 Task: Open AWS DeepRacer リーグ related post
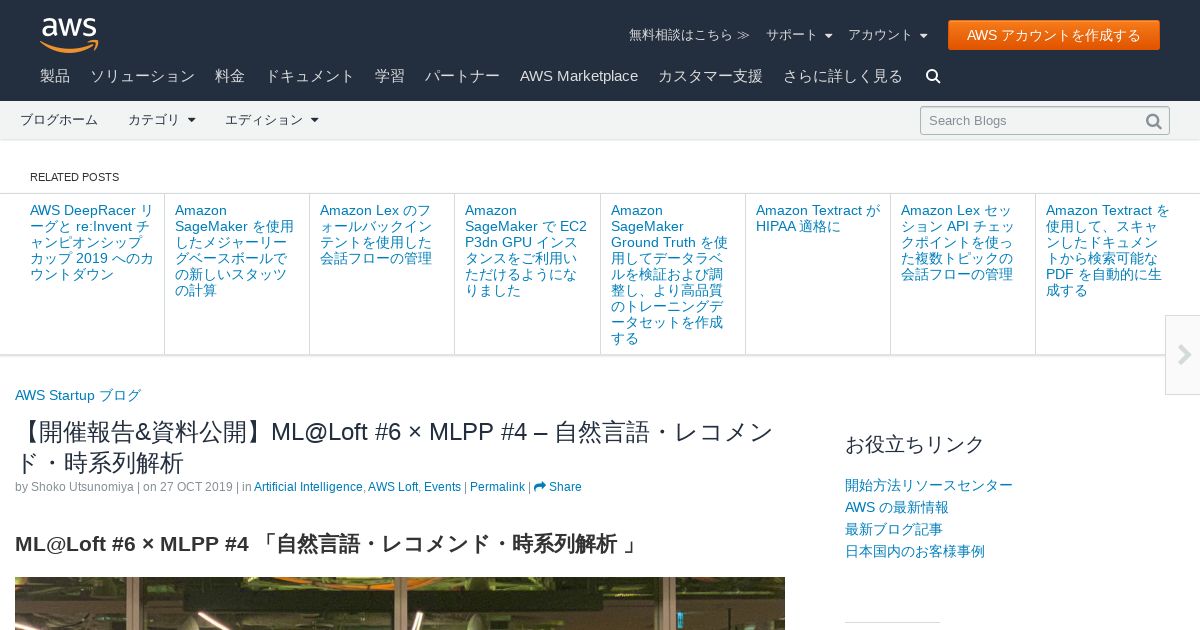(x=92, y=242)
